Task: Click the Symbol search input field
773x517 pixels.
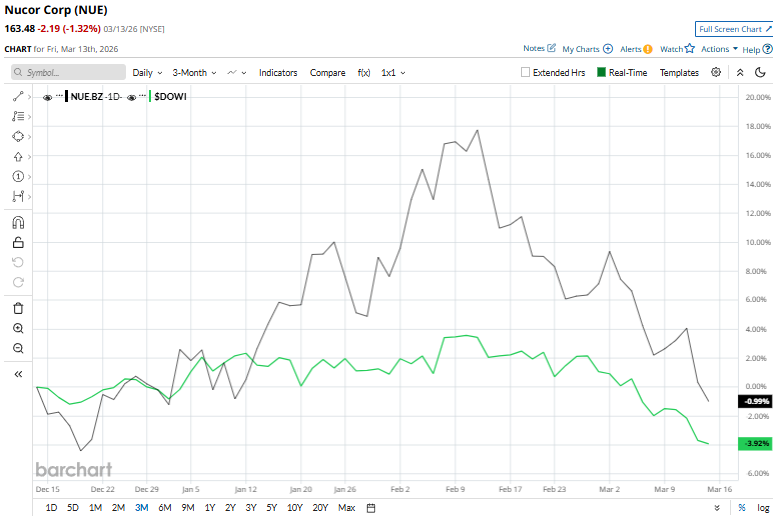Action: pos(68,72)
